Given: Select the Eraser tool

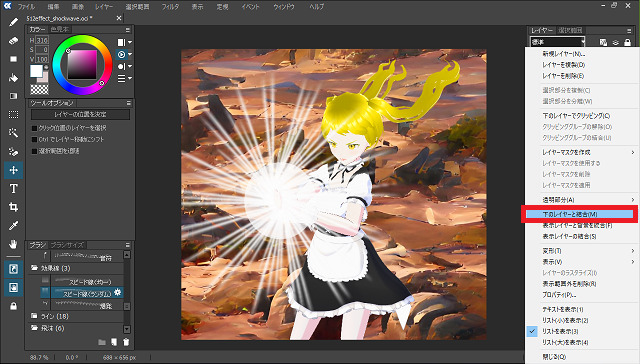Looking at the screenshot, I should click(x=13, y=40).
